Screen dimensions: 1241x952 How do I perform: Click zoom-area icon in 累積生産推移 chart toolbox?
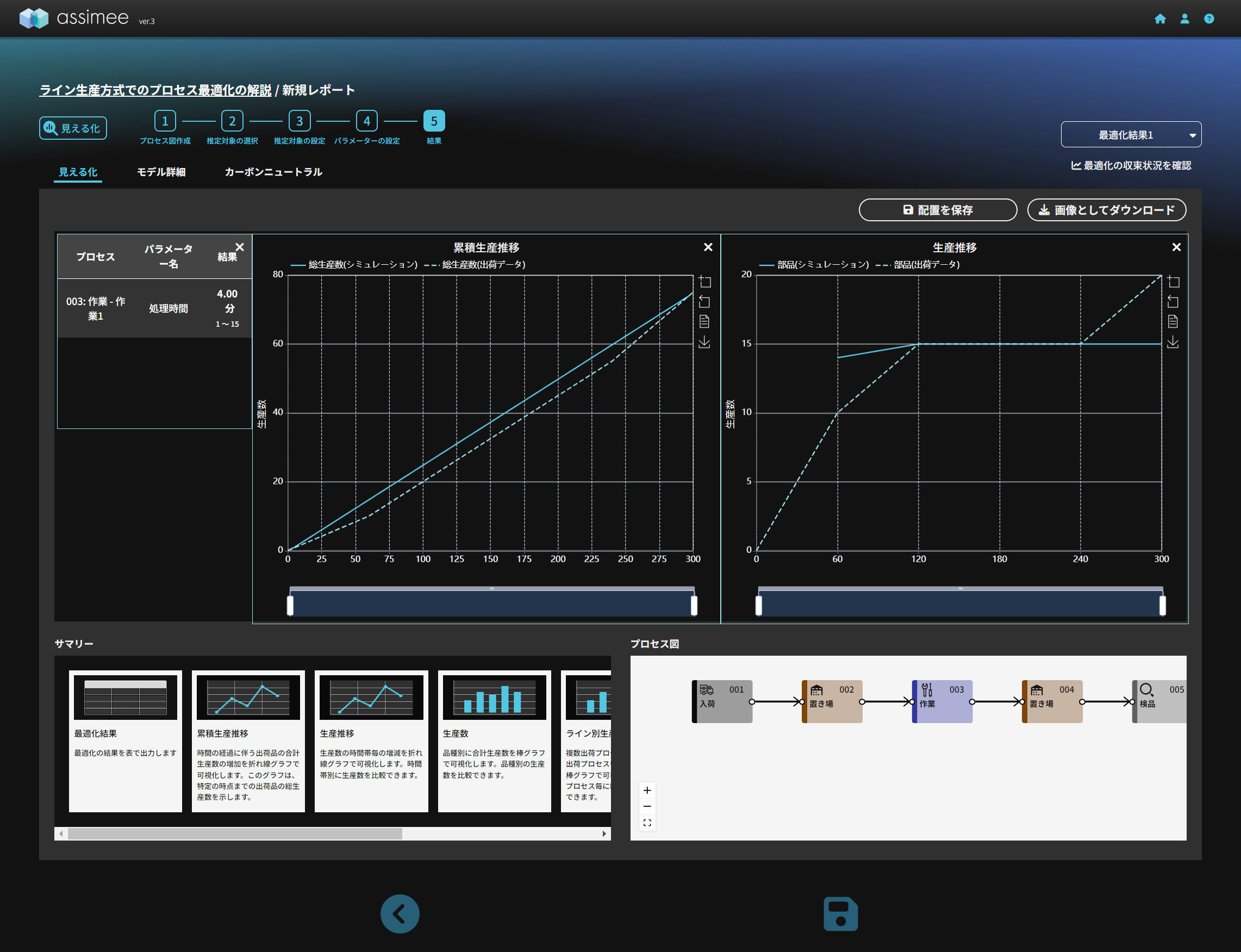click(704, 281)
